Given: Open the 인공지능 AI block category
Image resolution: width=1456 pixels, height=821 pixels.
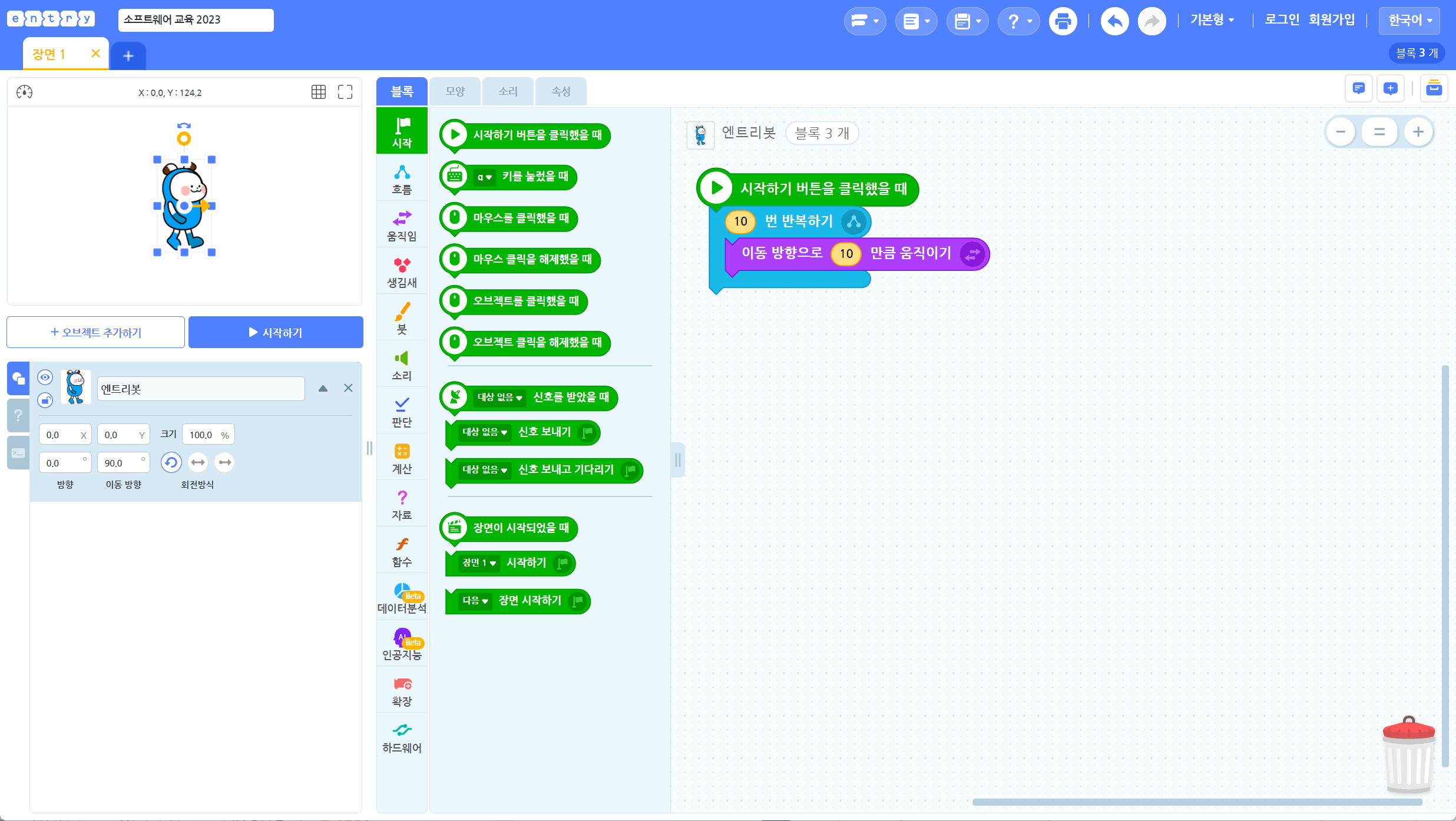Looking at the screenshot, I should [x=402, y=644].
